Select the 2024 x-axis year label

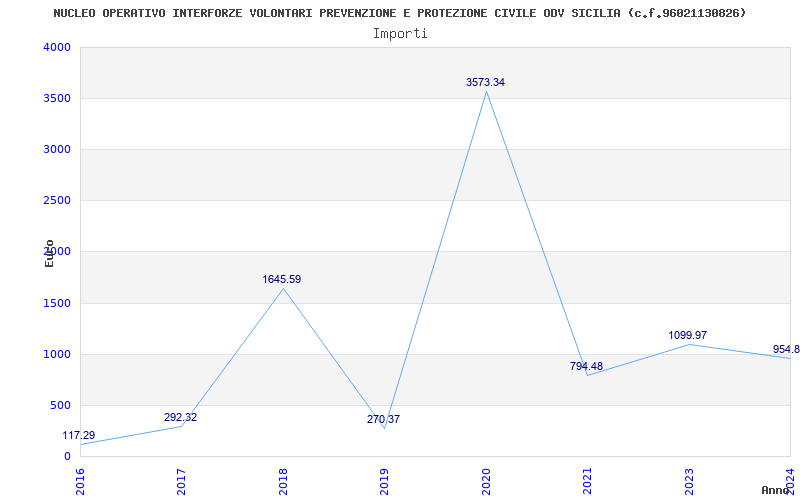[x=791, y=482]
